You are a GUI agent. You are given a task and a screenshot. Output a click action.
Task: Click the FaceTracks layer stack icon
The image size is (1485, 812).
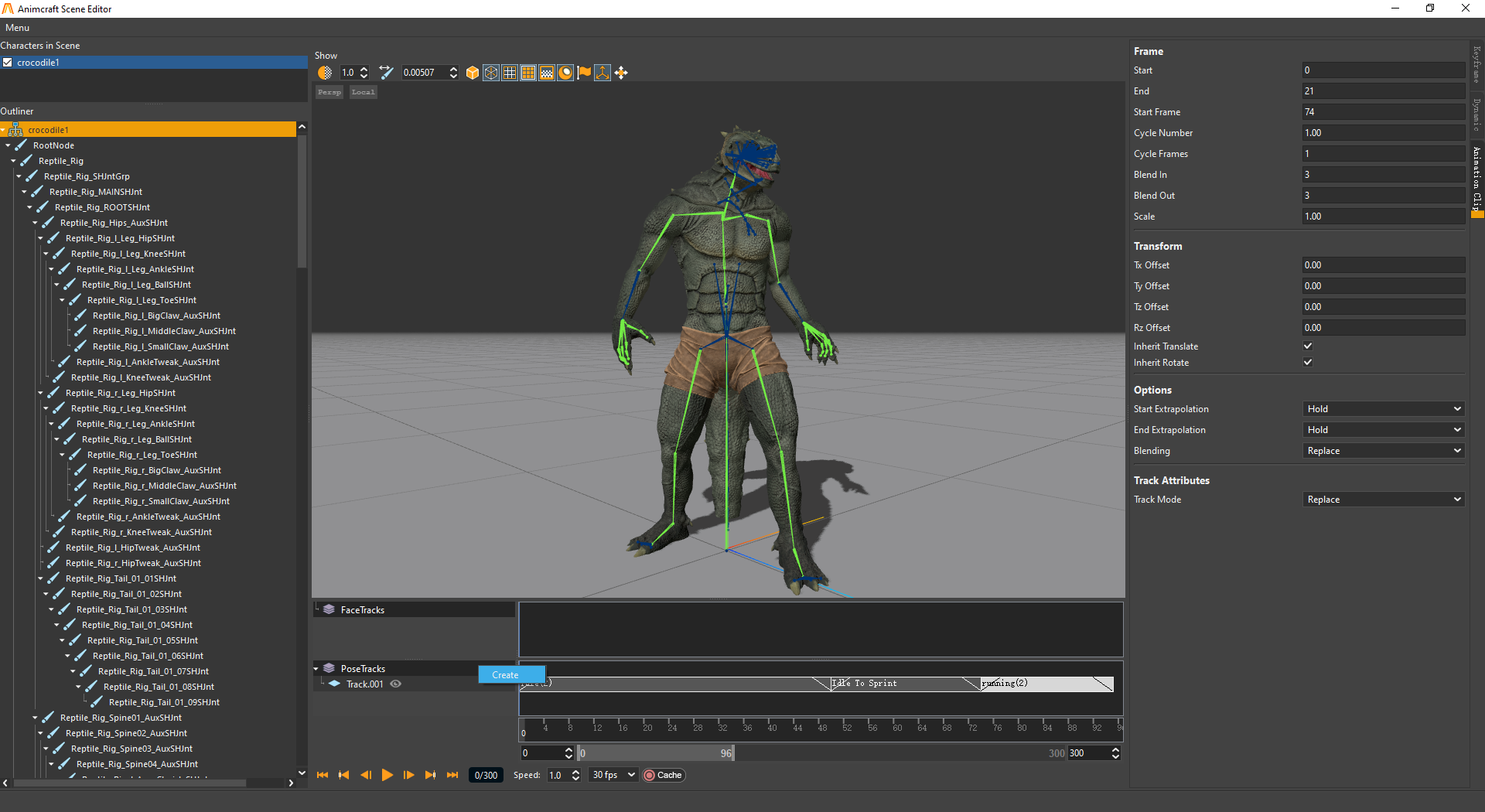pyautogui.click(x=329, y=609)
